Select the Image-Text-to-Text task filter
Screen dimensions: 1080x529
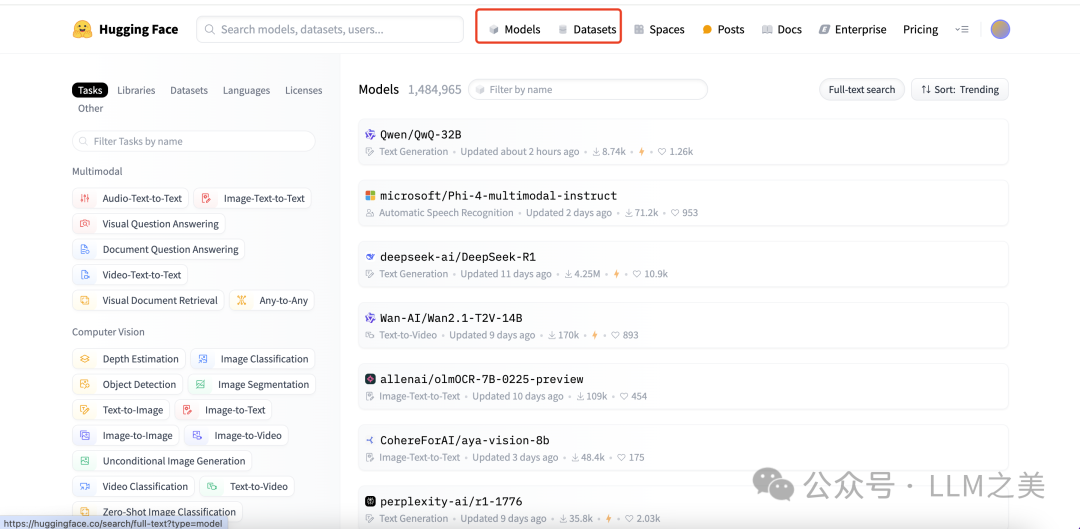[x=252, y=198]
